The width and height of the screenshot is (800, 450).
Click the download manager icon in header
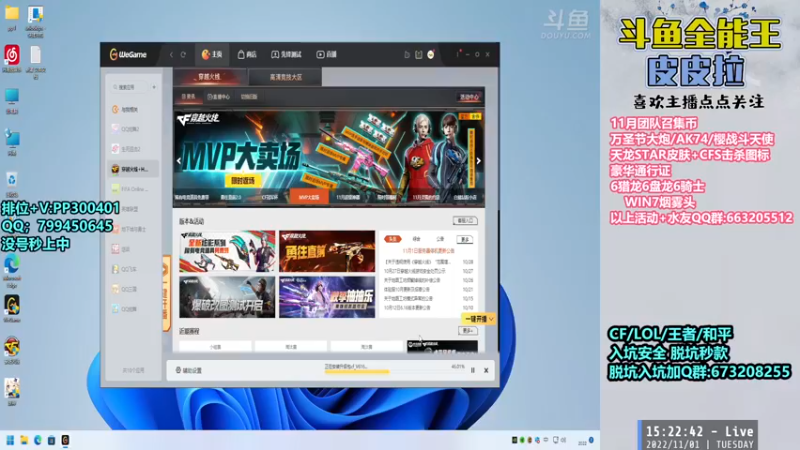pos(407,55)
